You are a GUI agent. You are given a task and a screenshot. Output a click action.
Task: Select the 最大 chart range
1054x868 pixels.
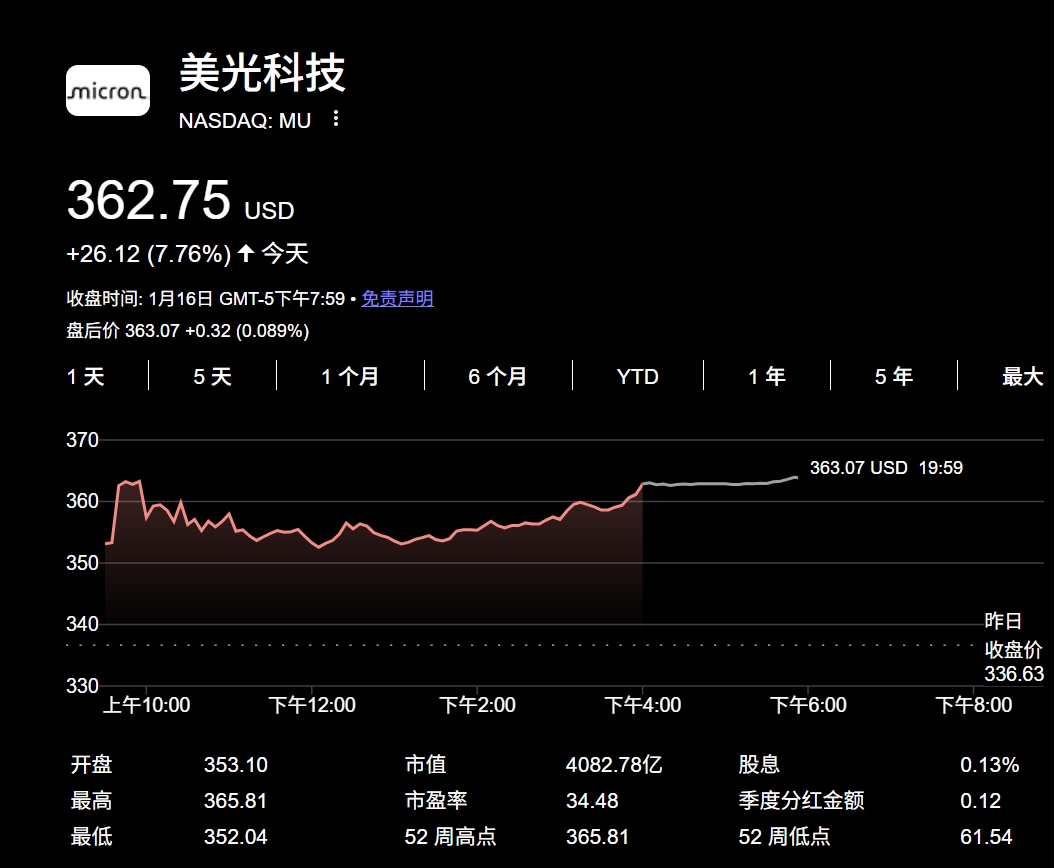1023,377
